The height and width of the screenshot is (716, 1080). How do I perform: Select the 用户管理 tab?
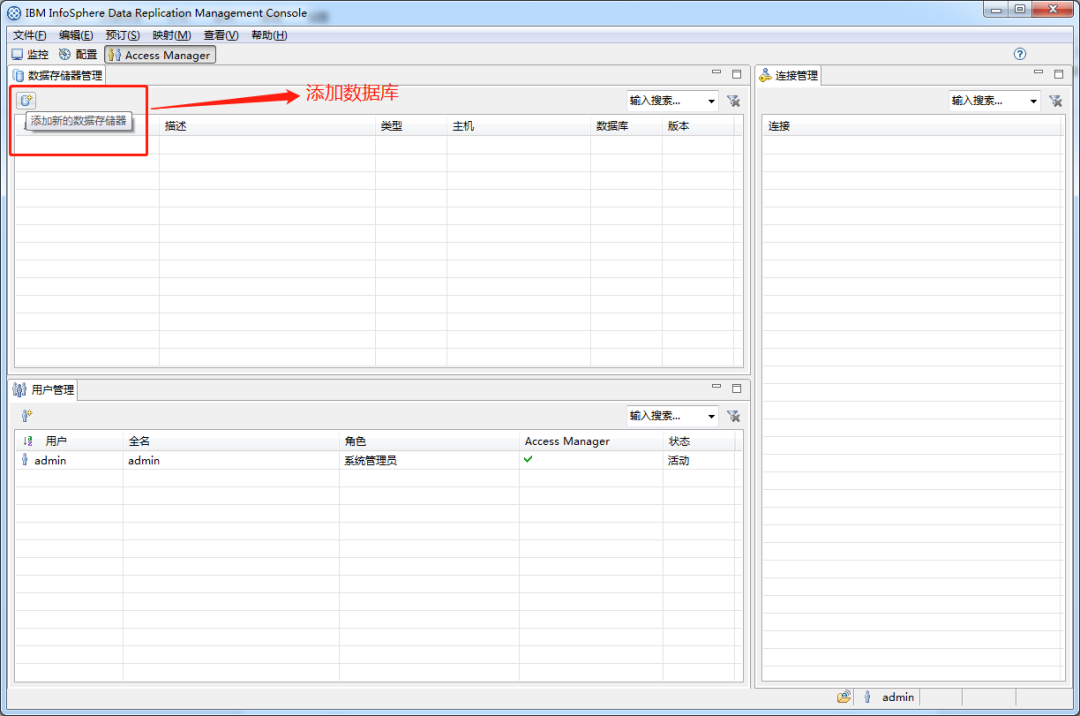44,390
